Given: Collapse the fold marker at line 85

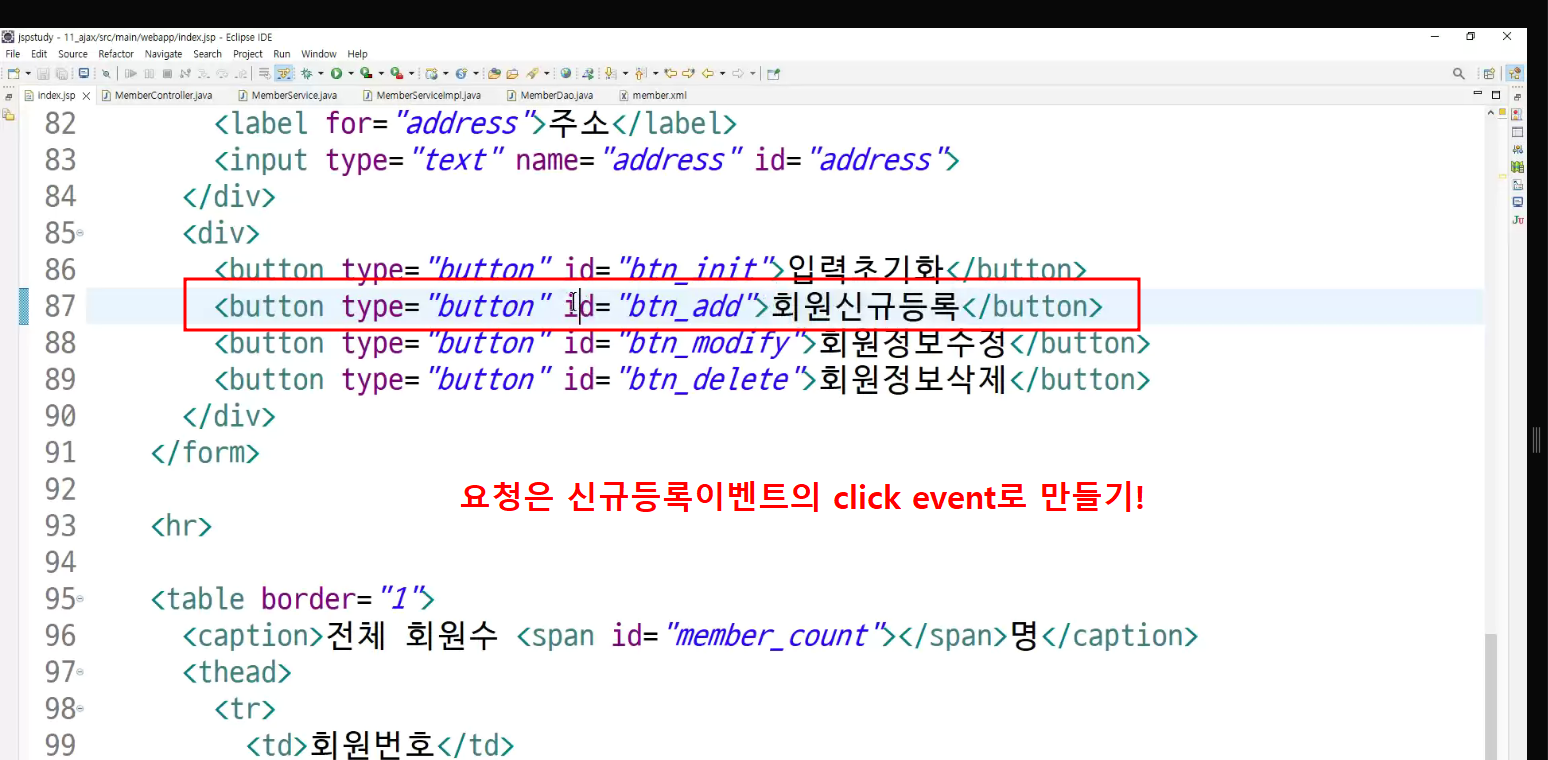Looking at the screenshot, I should point(80,234).
